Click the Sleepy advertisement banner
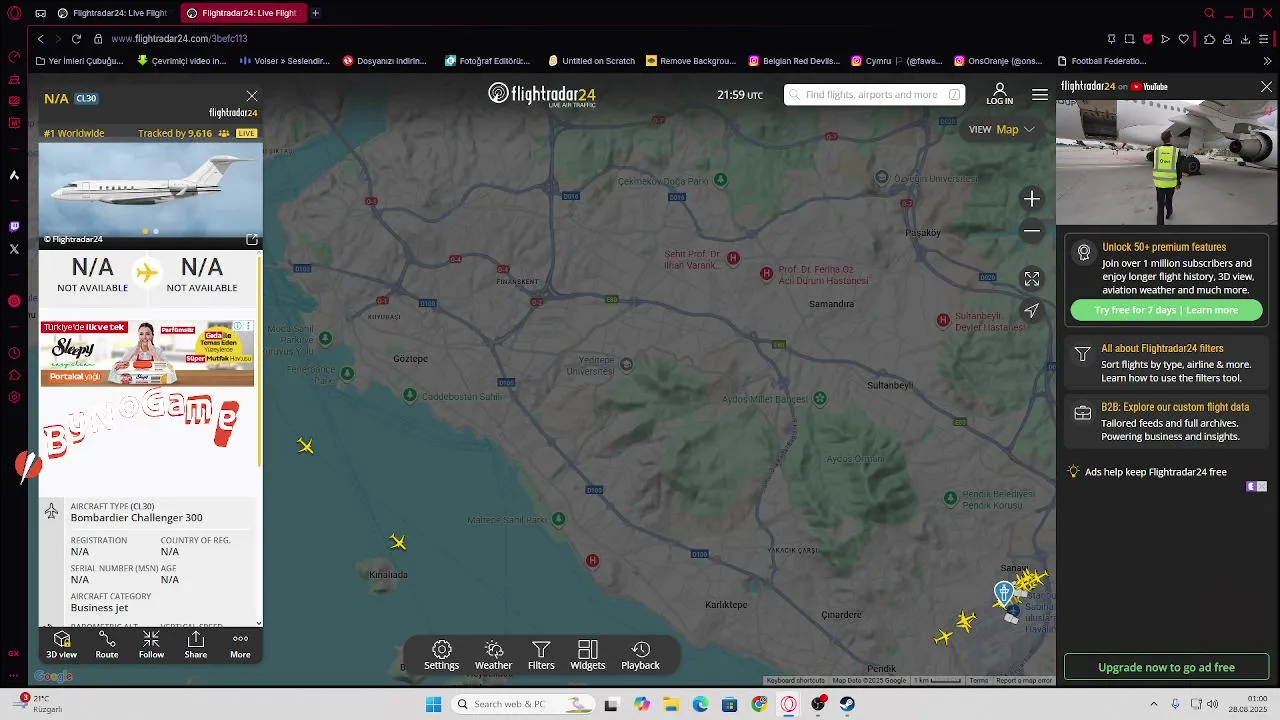 pos(147,354)
